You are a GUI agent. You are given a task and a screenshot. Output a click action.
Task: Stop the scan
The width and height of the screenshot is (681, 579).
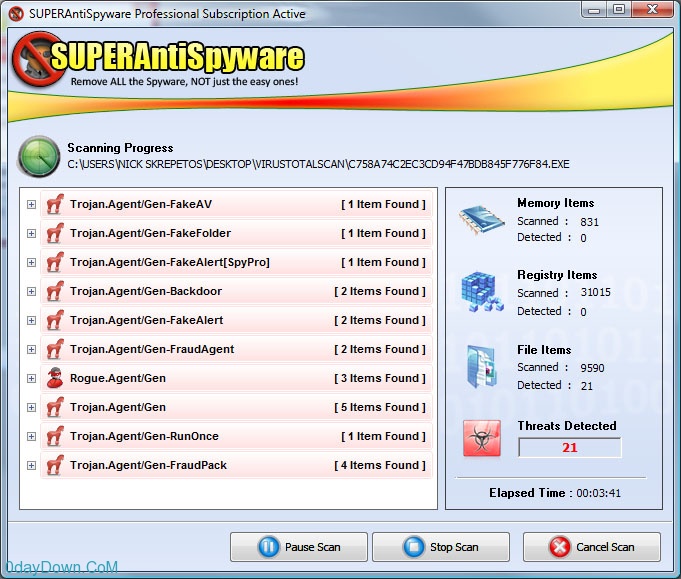point(441,547)
